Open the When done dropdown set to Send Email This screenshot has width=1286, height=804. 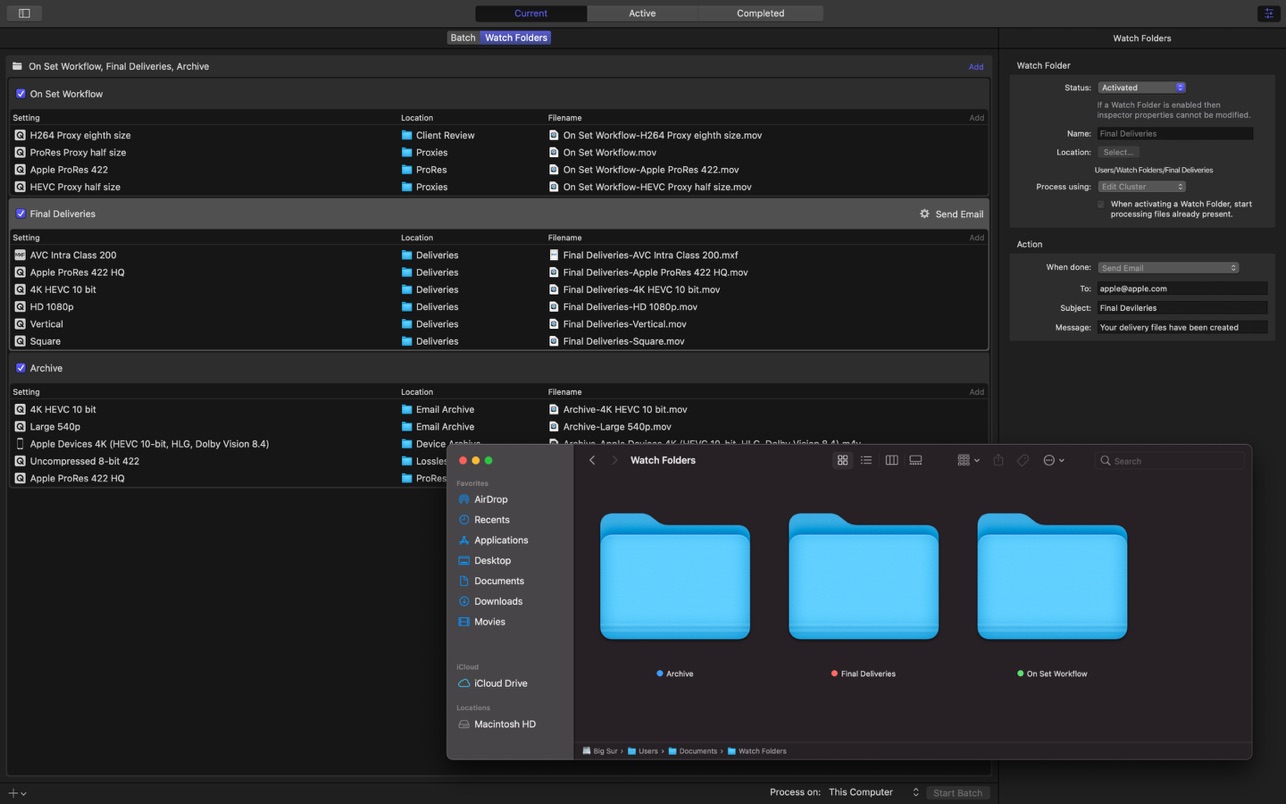click(x=1167, y=267)
